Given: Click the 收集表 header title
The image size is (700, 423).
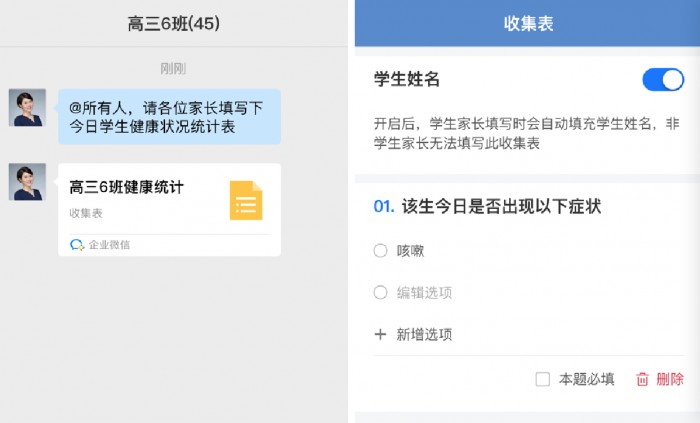Looking at the screenshot, I should click(x=529, y=23).
